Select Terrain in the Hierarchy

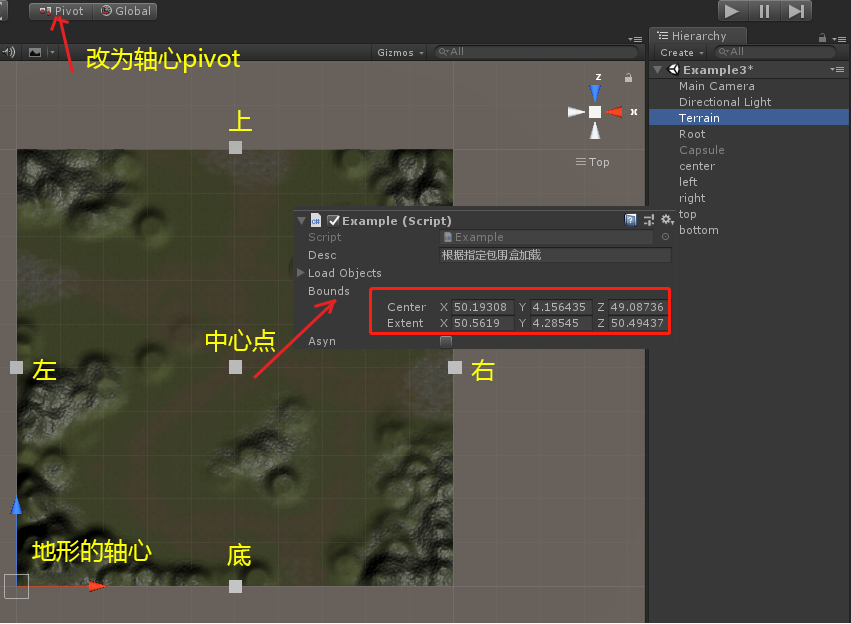699,117
